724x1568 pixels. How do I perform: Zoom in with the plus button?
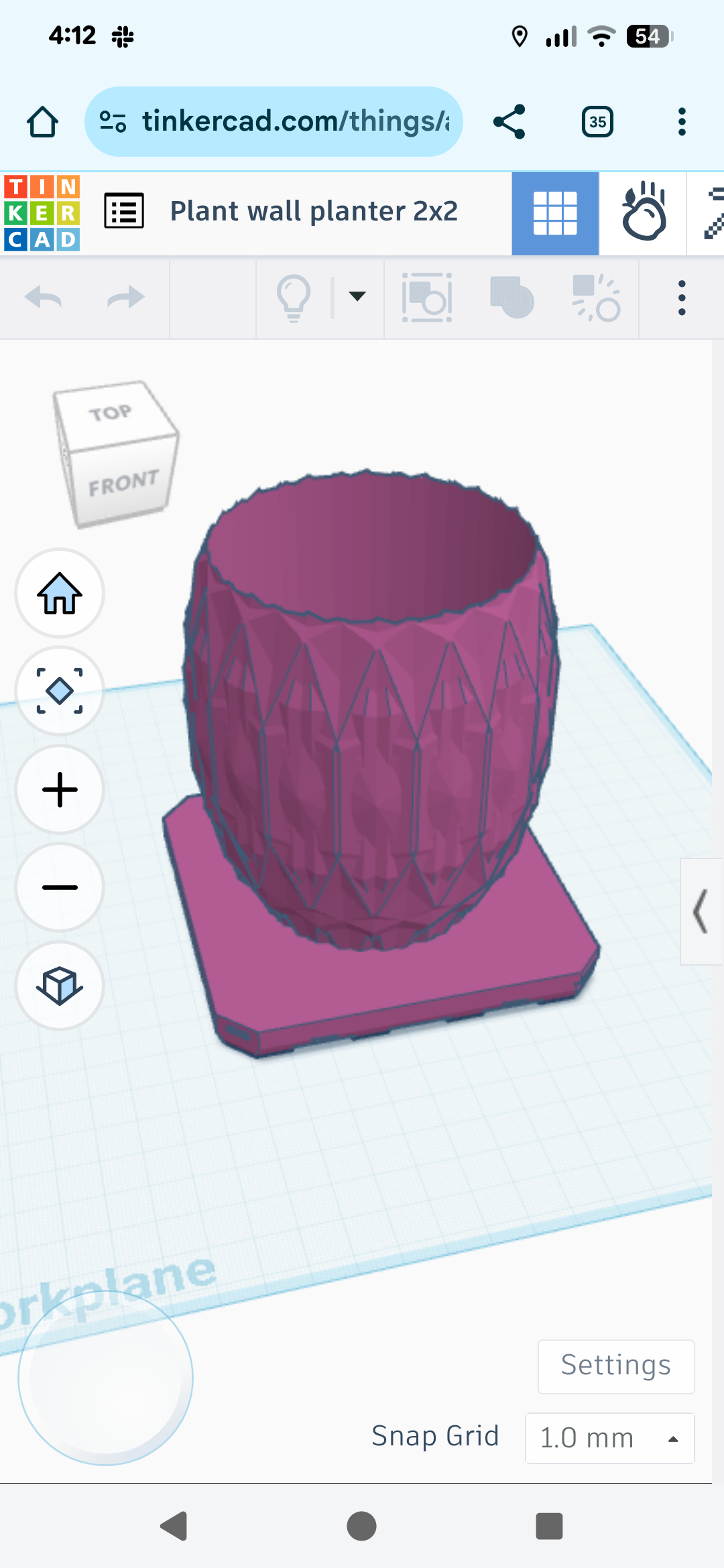[60, 789]
